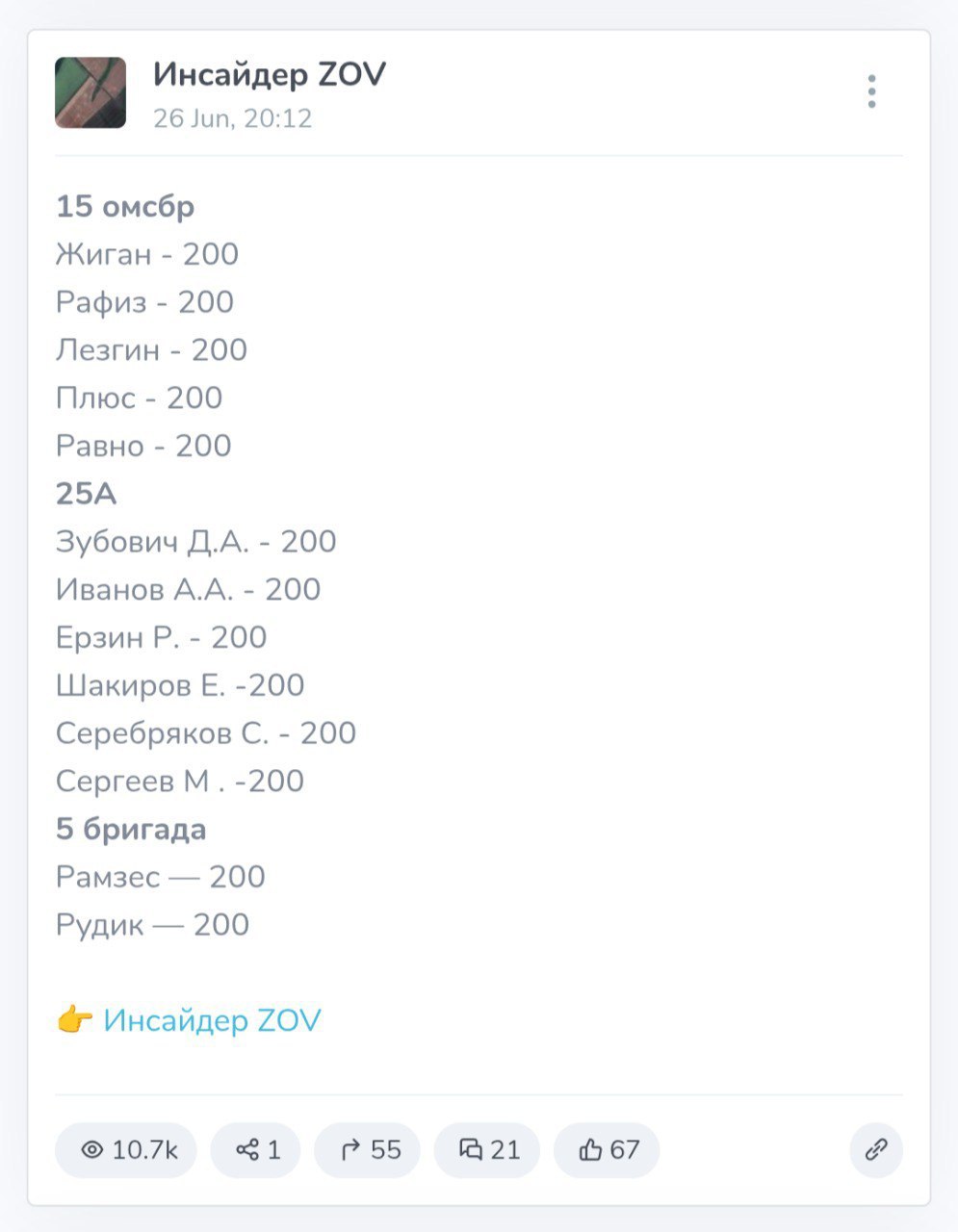Screen dimensions: 958x1232
Task: Click the bold heading 15 омсбр
Action: click(x=125, y=207)
